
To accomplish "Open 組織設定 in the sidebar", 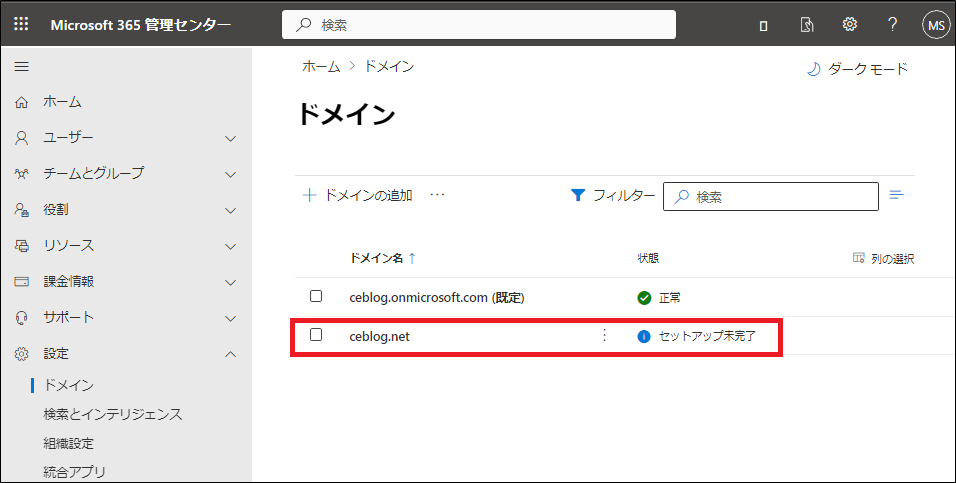I will pyautogui.click(x=68, y=443).
